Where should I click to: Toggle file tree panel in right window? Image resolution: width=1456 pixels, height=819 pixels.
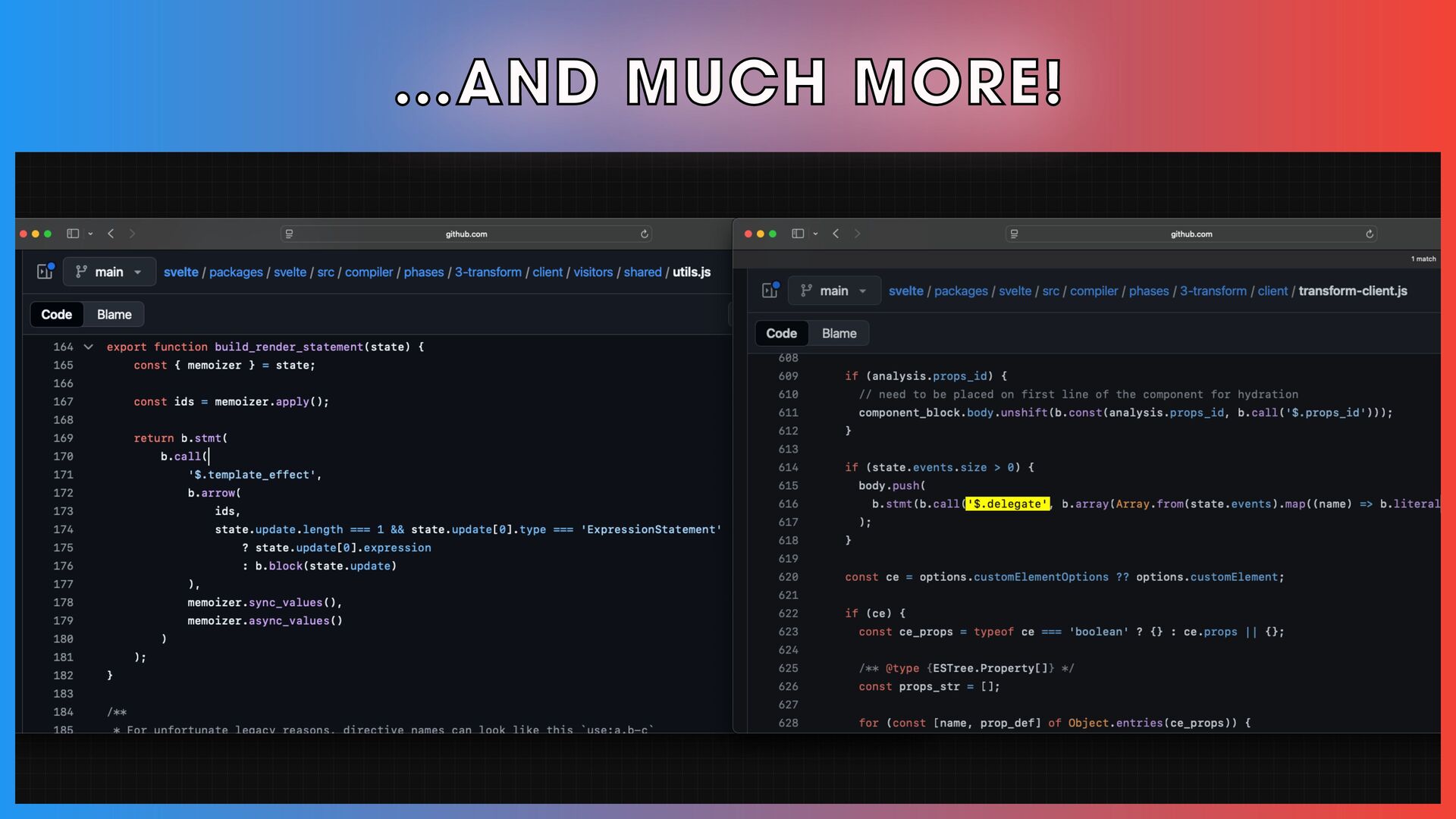pos(770,290)
